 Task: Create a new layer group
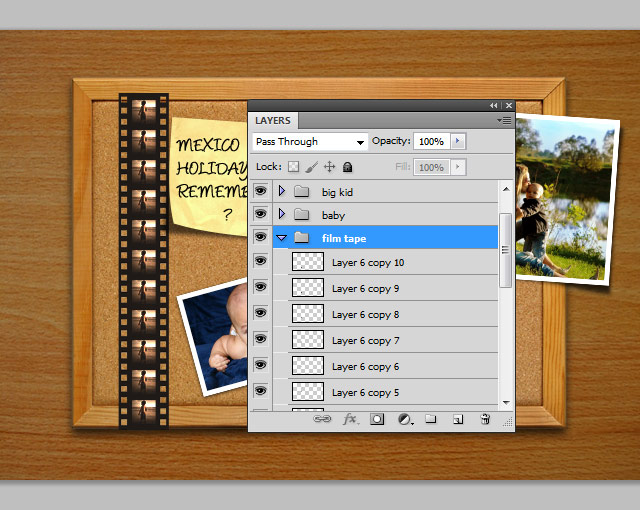431,420
